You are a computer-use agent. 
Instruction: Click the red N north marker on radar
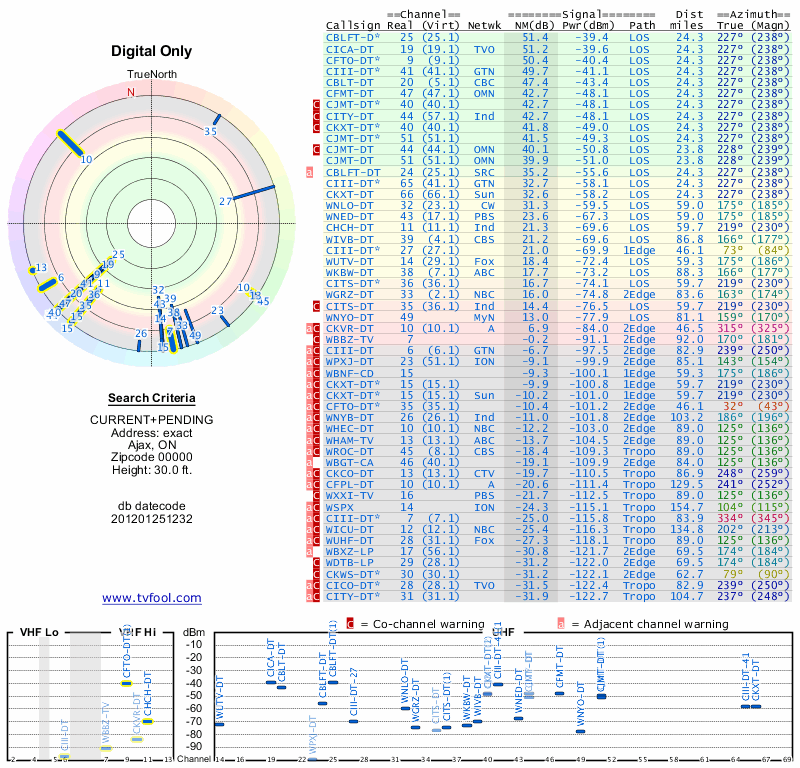click(129, 91)
